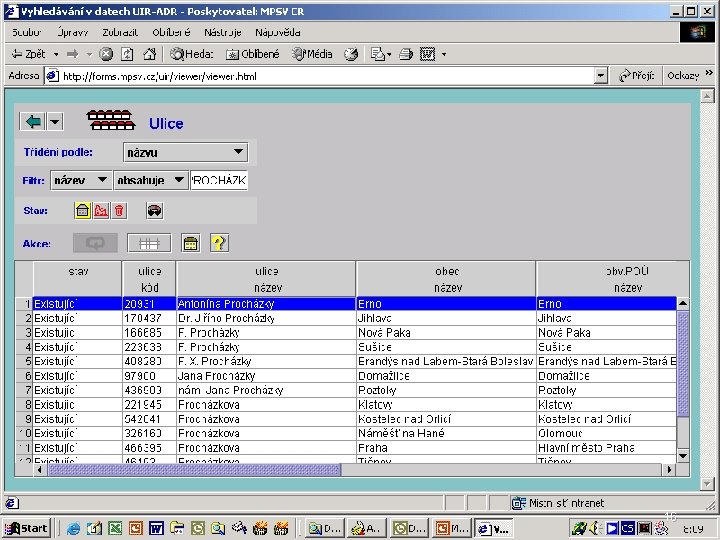The width and height of the screenshot is (720, 540).
Task: Open help with the yellow question mark icon
Action: tap(219, 243)
